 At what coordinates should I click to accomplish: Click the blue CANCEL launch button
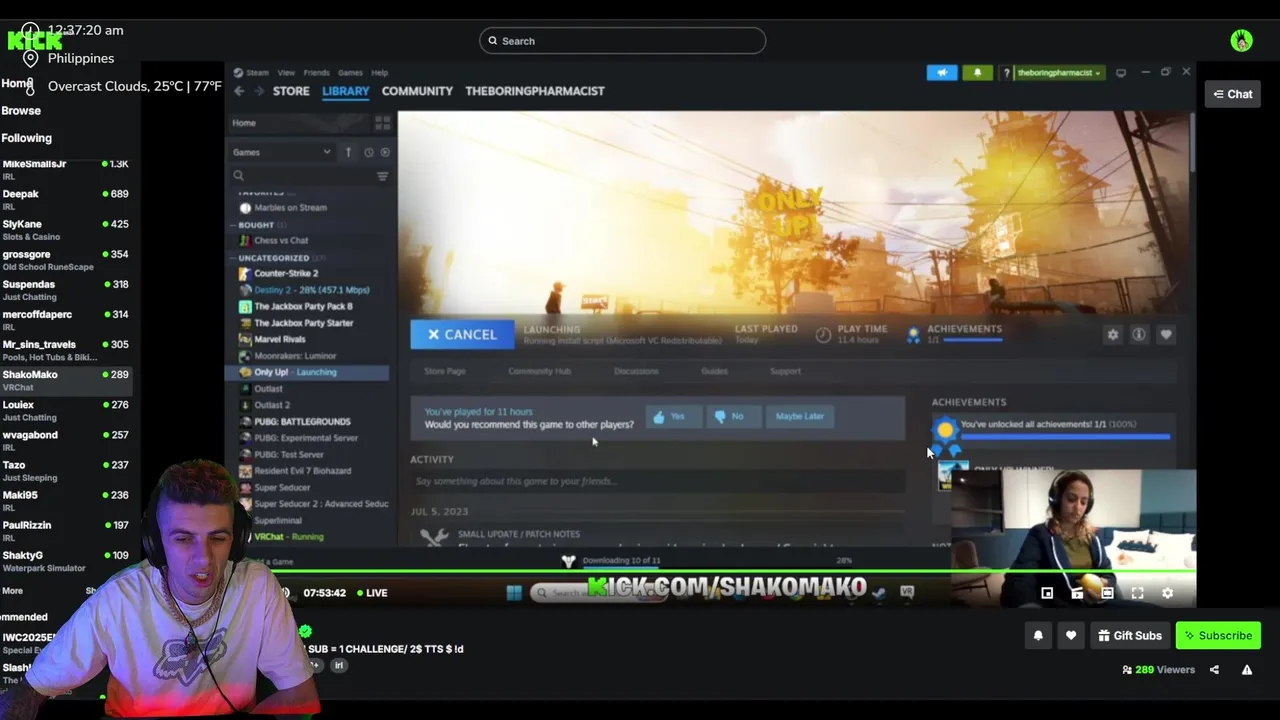click(462, 335)
